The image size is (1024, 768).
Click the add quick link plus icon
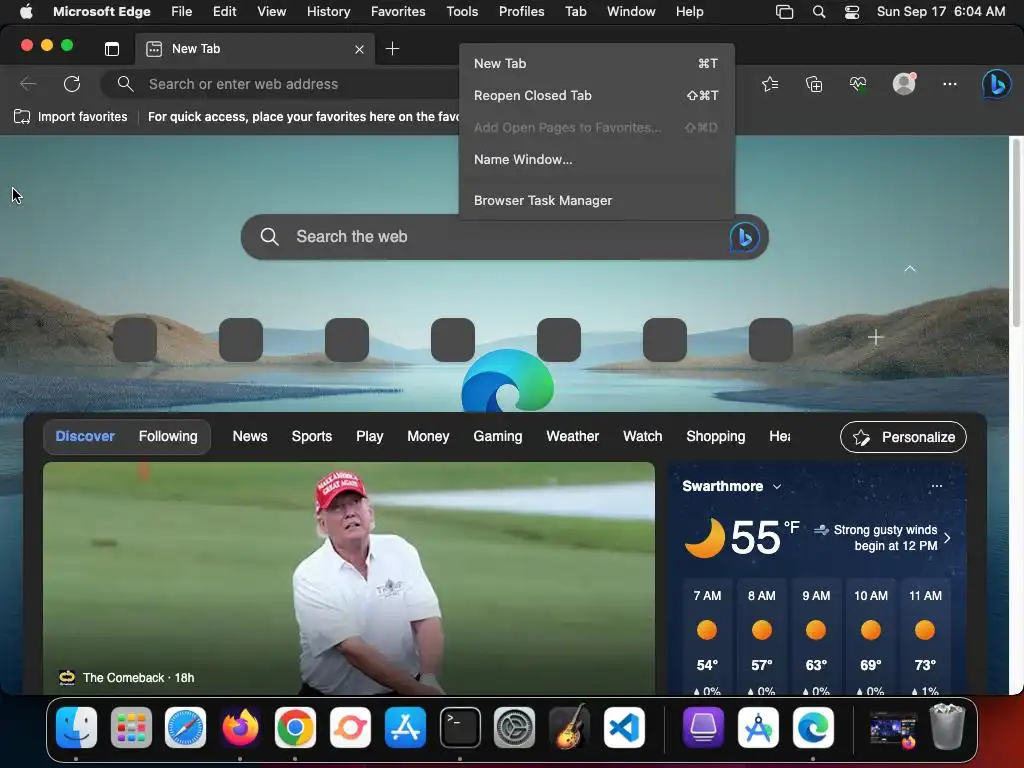[876, 338]
